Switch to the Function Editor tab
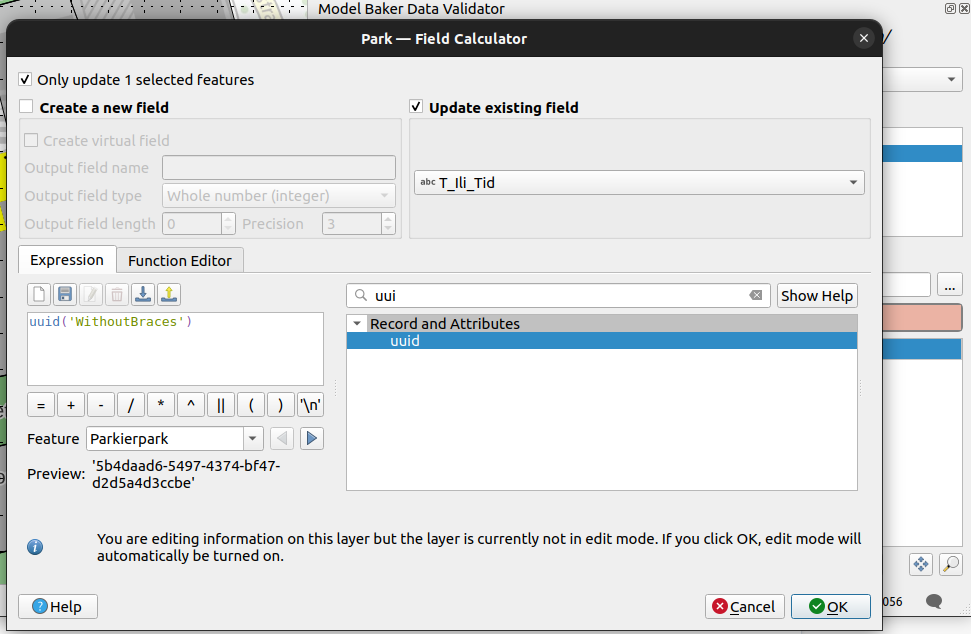Image resolution: width=971 pixels, height=634 pixels. point(180,260)
